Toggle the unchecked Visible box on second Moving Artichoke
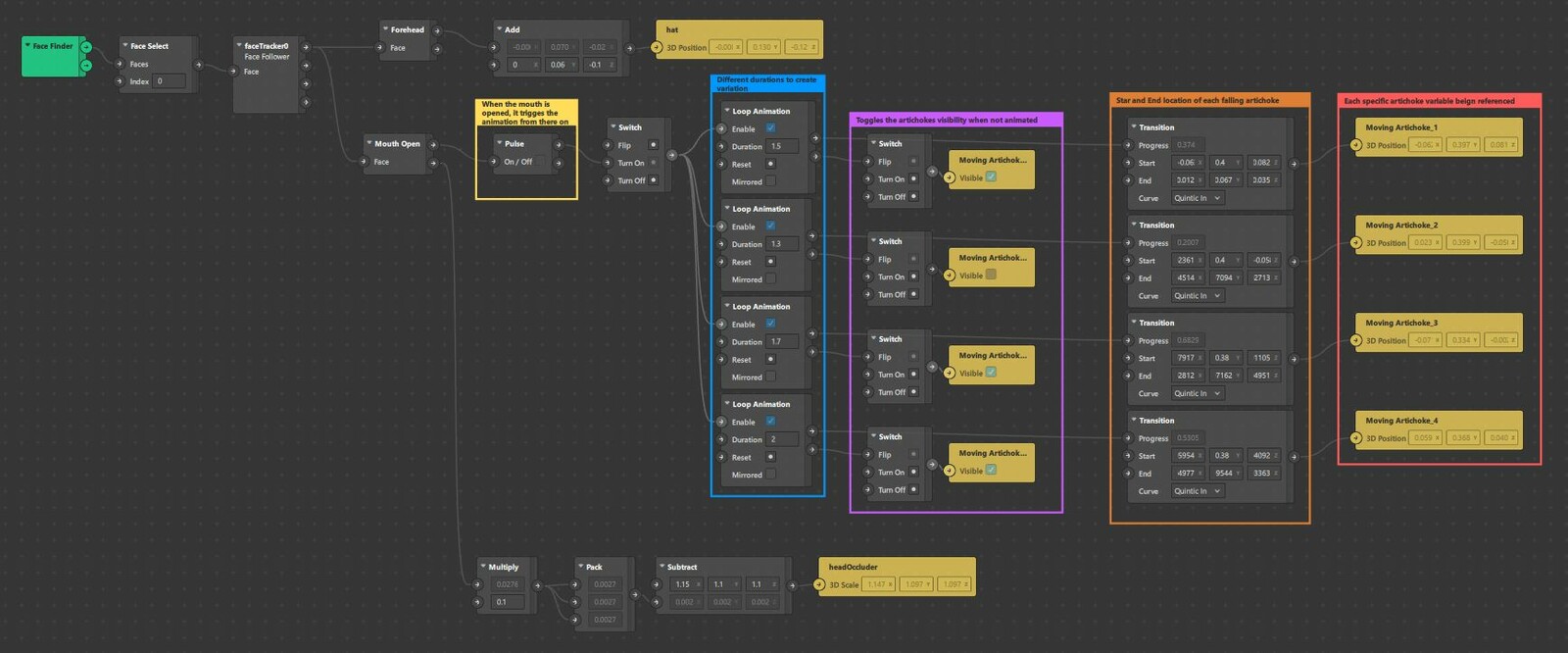This screenshot has height=653, width=1568. 991,275
